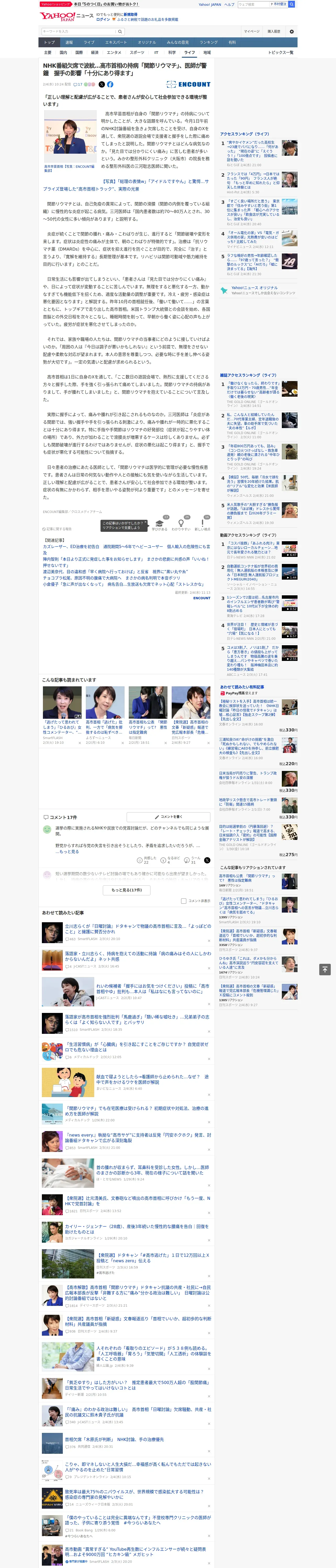
Task: Share first comment on X
Action: click(x=207, y=860)
